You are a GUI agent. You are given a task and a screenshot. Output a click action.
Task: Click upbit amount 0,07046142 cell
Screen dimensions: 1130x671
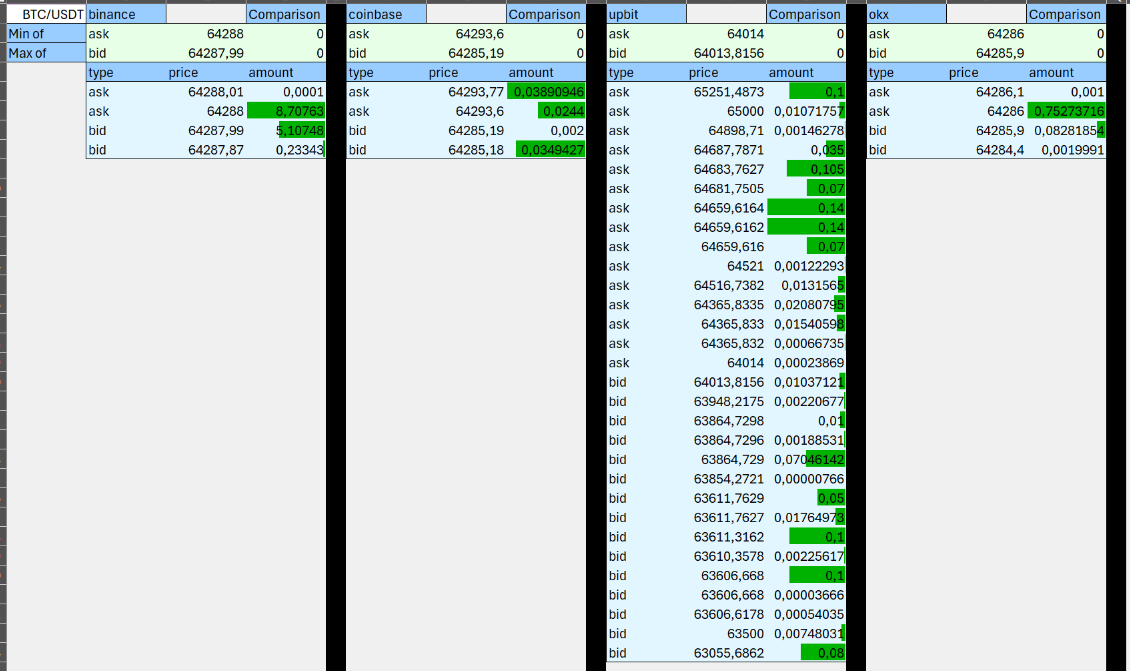pos(806,460)
